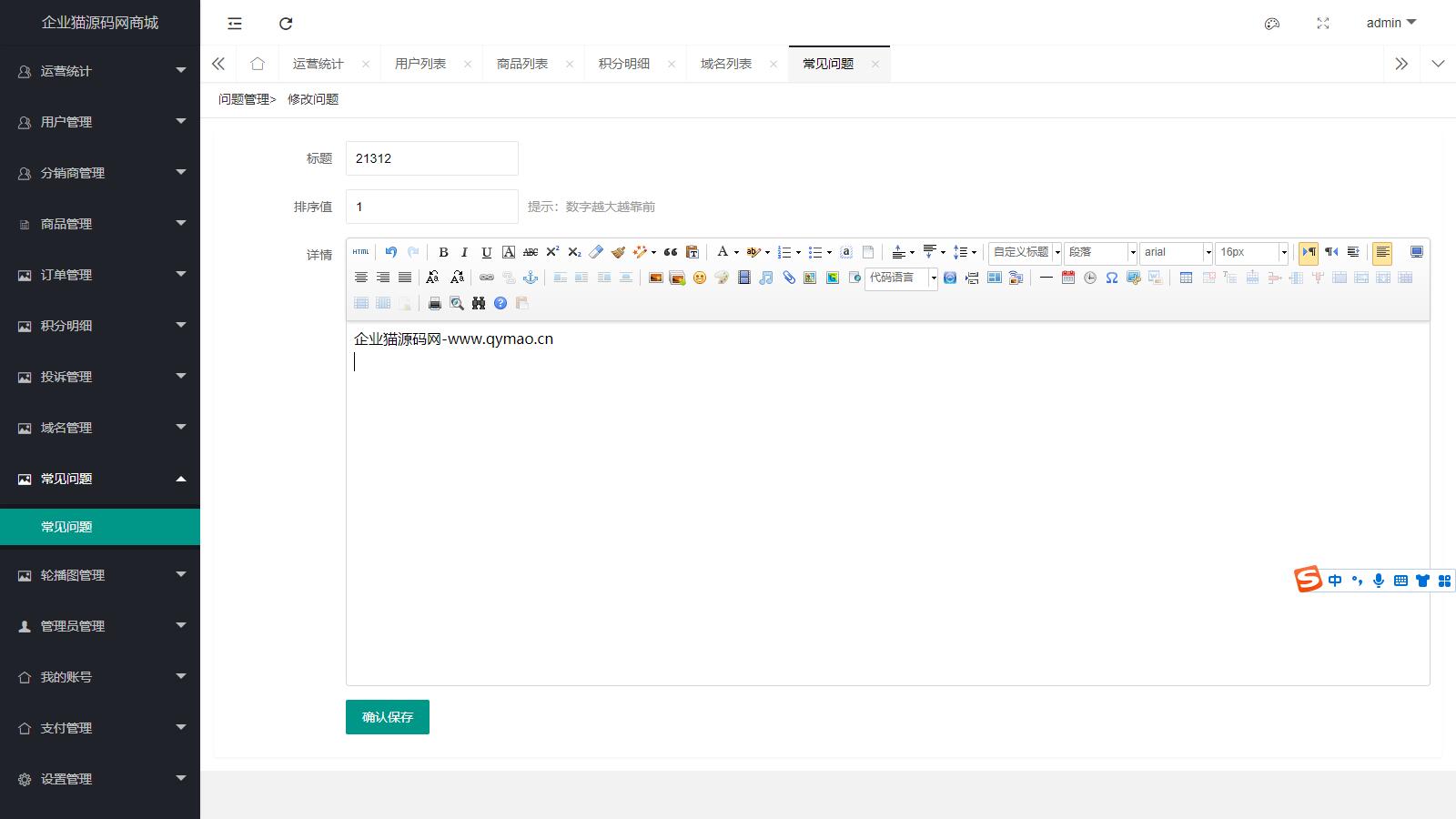Toggle editor fullscreen mode monitor icon
The width and height of the screenshot is (1456, 819).
tap(1416, 252)
